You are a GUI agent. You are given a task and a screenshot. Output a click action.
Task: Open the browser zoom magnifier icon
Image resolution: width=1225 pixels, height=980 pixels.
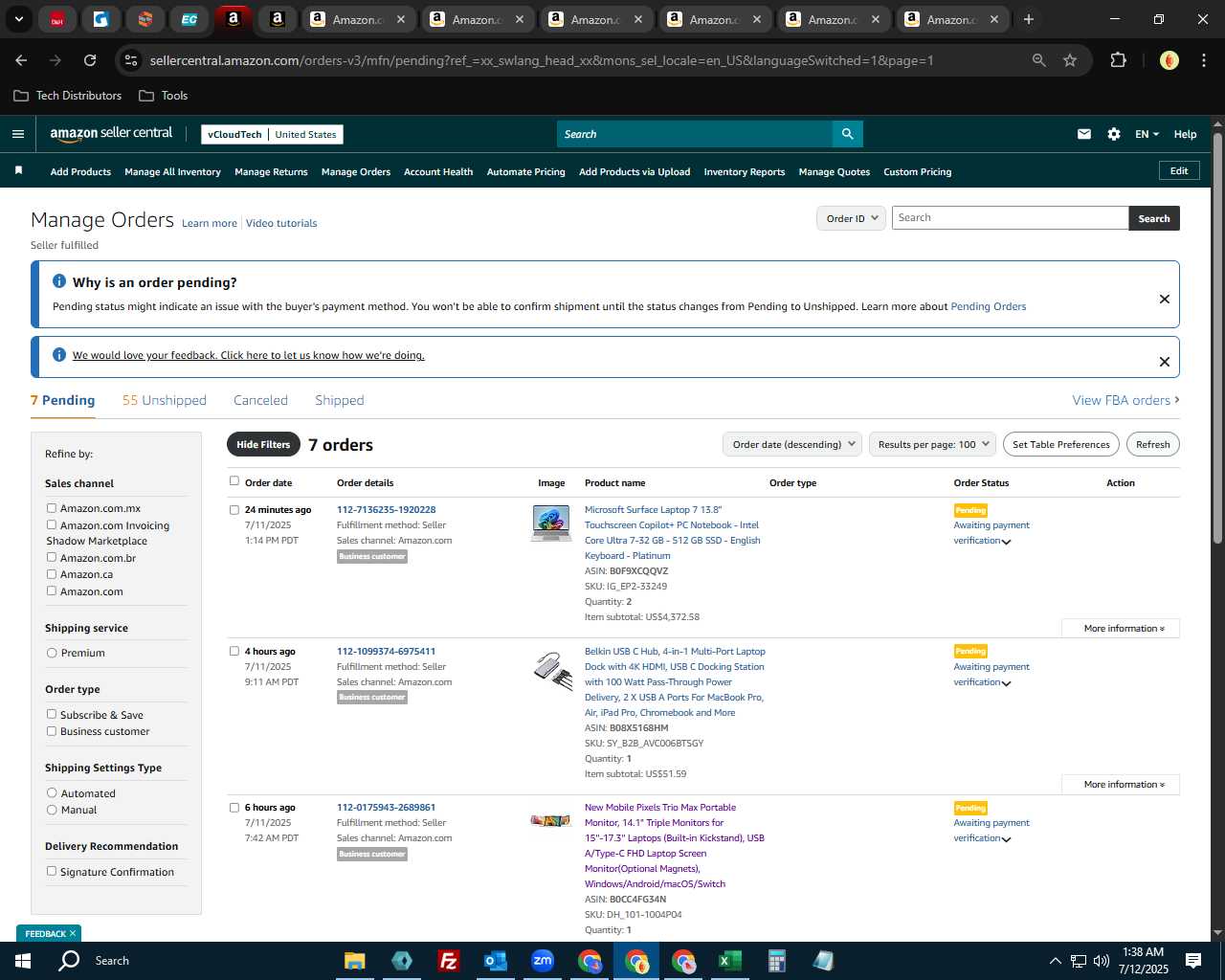tap(1039, 60)
